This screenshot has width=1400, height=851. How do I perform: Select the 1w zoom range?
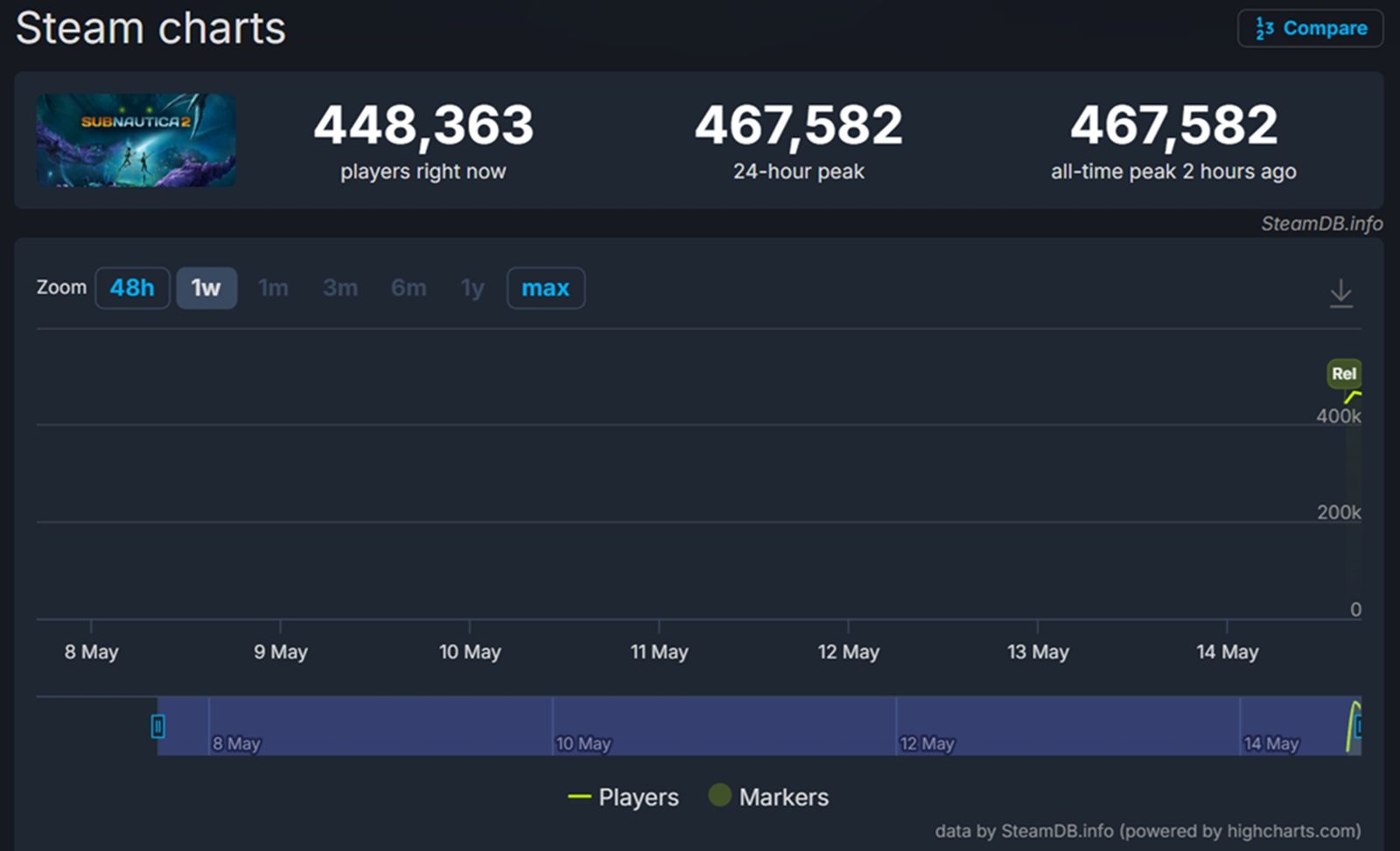coord(206,288)
